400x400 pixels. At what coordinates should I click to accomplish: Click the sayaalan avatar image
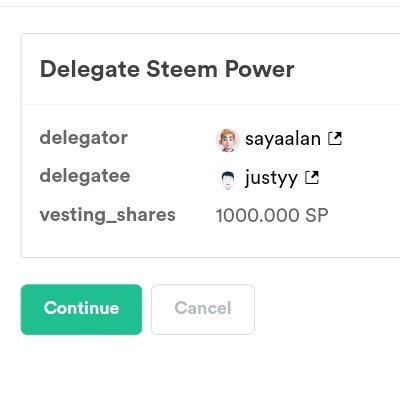(227, 140)
